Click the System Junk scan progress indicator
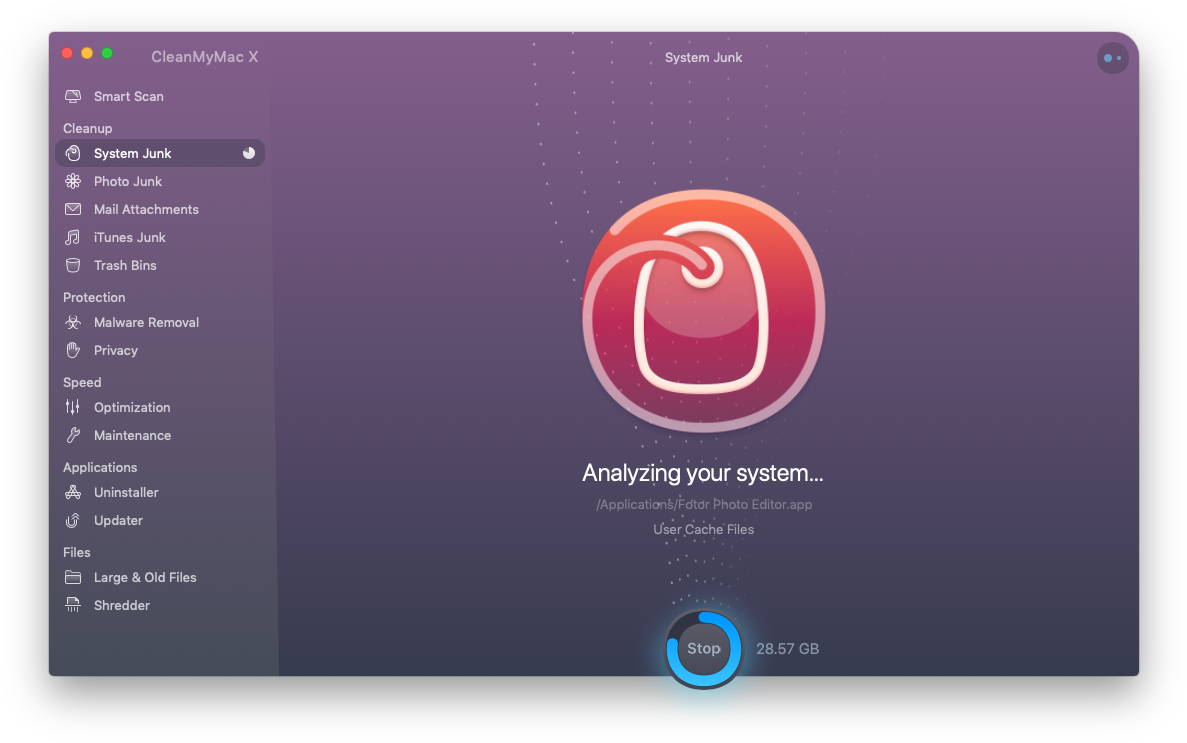 [248, 153]
